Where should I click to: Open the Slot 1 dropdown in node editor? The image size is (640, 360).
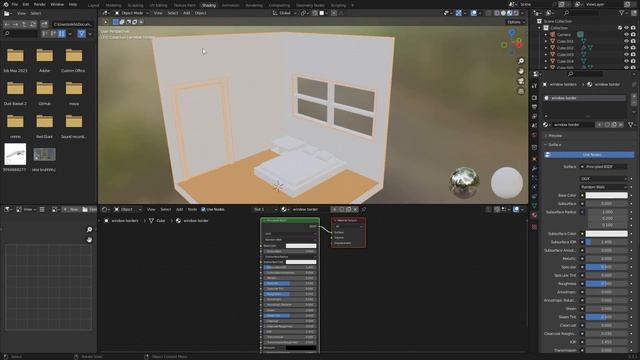click(x=265, y=209)
